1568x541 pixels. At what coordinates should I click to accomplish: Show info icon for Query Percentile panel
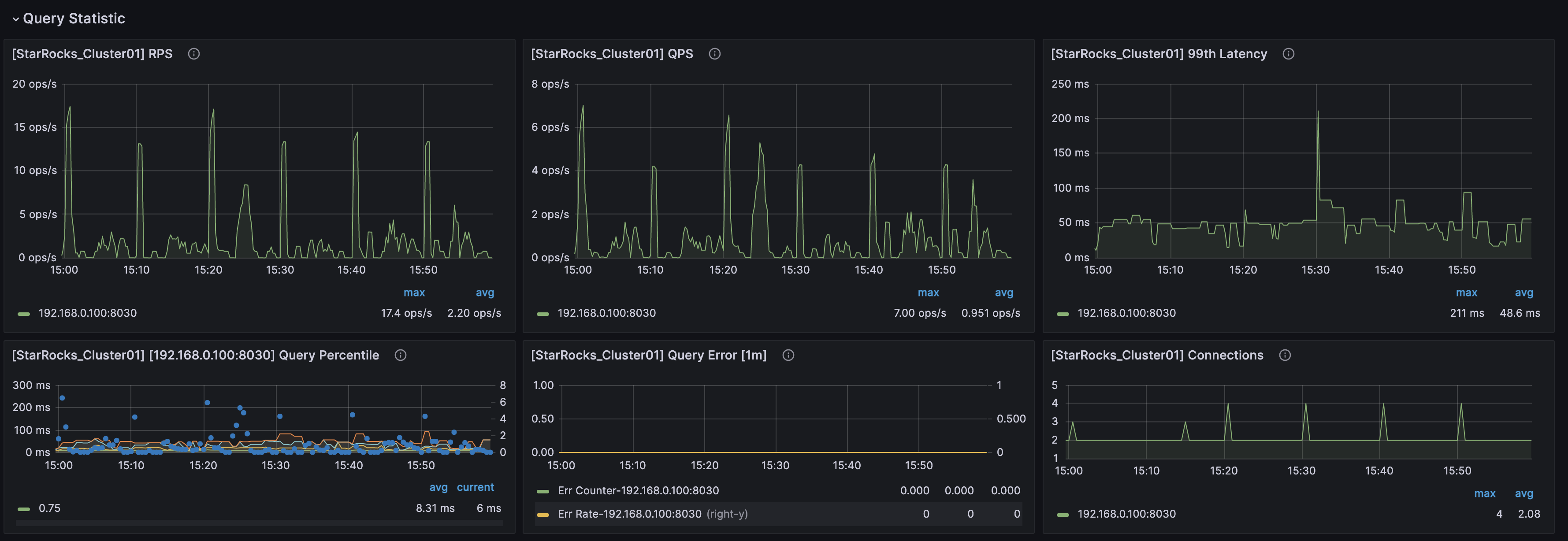click(401, 356)
